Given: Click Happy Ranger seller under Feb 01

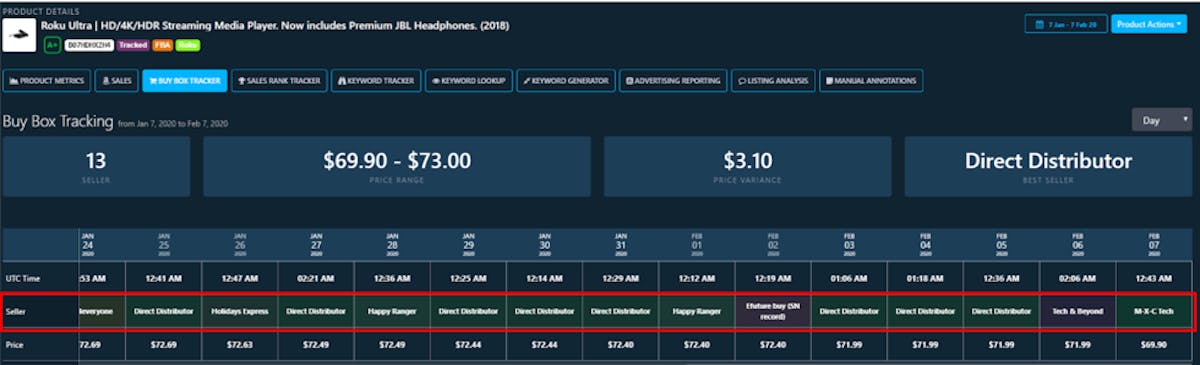Looking at the screenshot, I should click(696, 311).
